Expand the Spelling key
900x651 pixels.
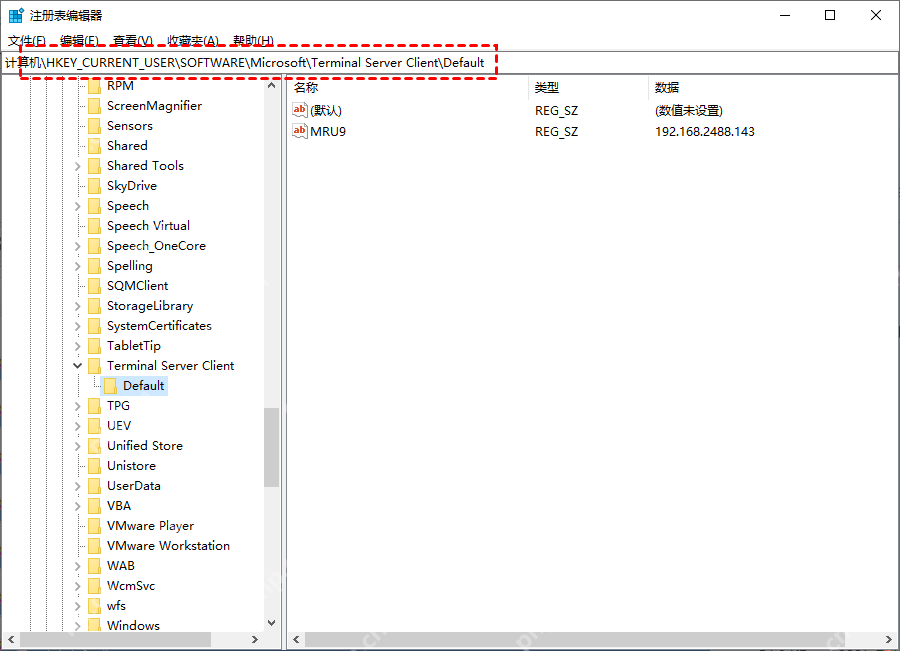[77, 266]
